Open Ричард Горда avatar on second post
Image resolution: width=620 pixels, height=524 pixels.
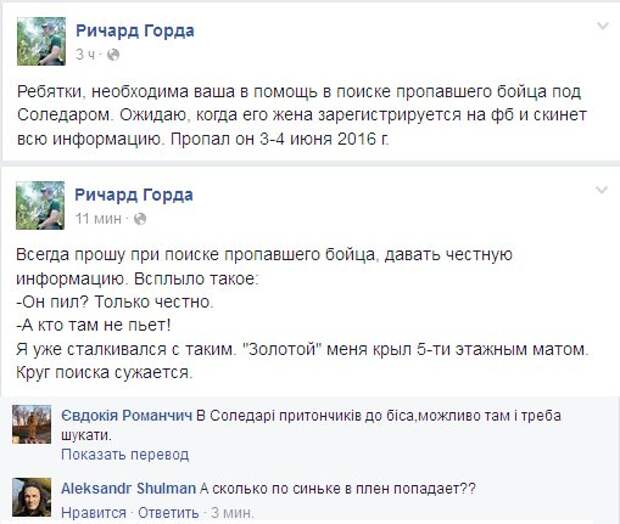point(40,205)
